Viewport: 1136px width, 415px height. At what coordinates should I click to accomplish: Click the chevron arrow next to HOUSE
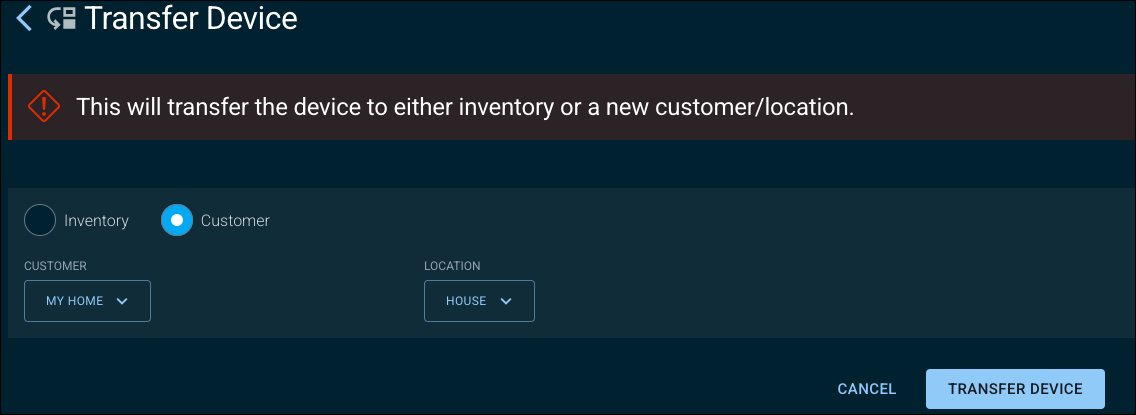(506, 301)
